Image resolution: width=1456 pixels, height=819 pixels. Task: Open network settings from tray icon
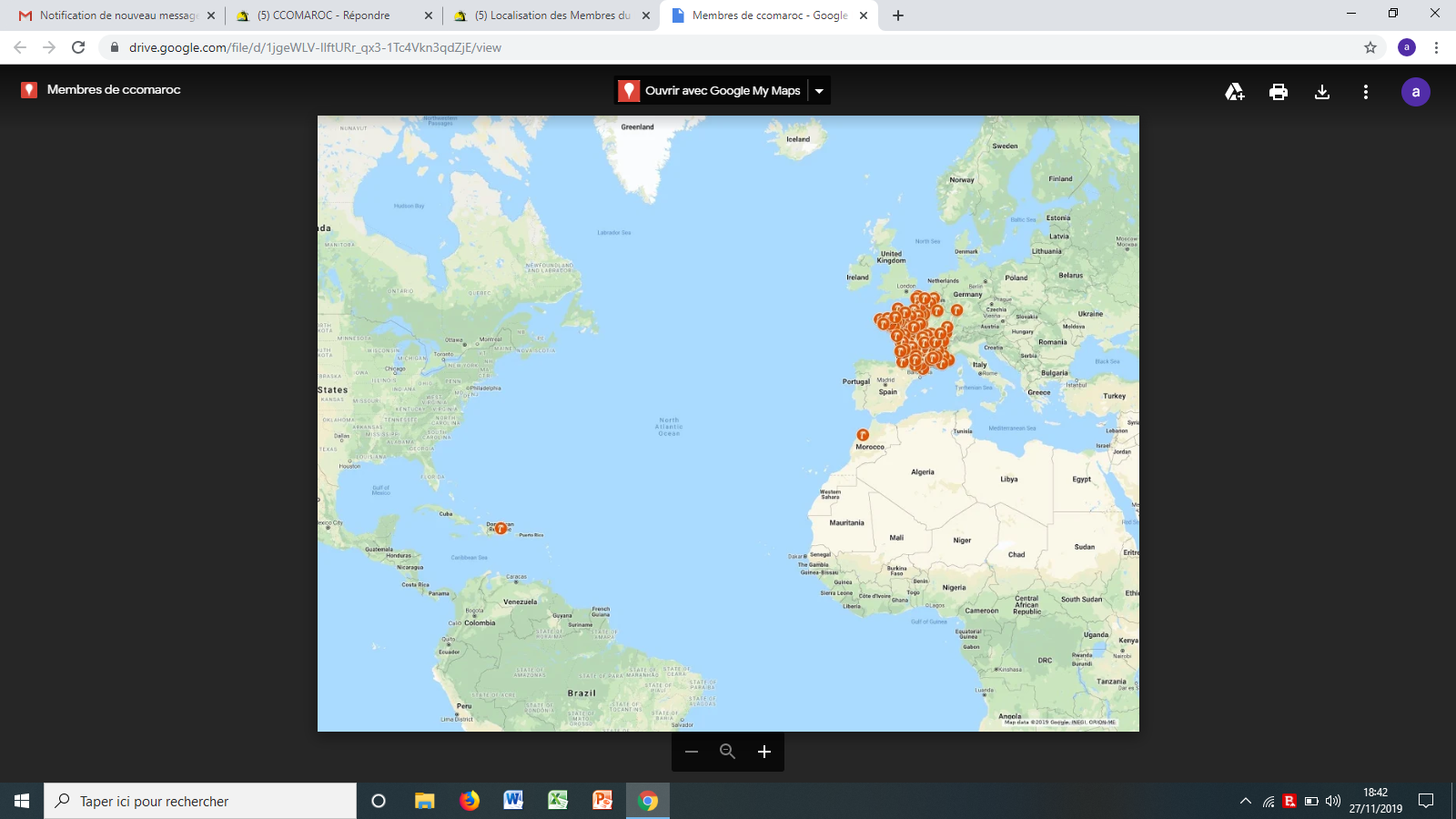click(1269, 801)
